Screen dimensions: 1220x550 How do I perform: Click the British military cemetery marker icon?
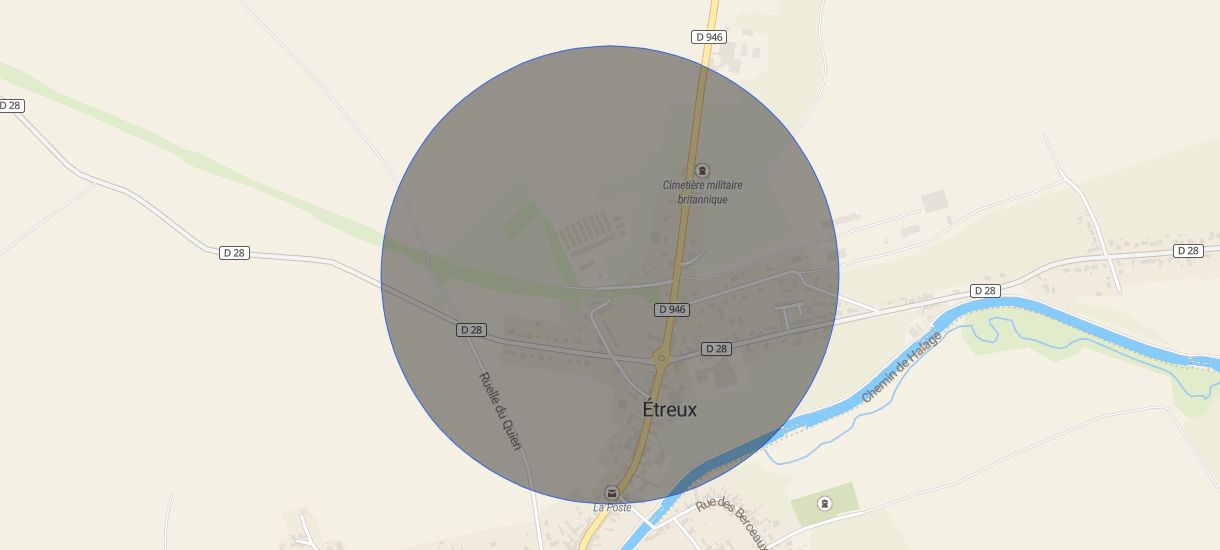point(702,171)
